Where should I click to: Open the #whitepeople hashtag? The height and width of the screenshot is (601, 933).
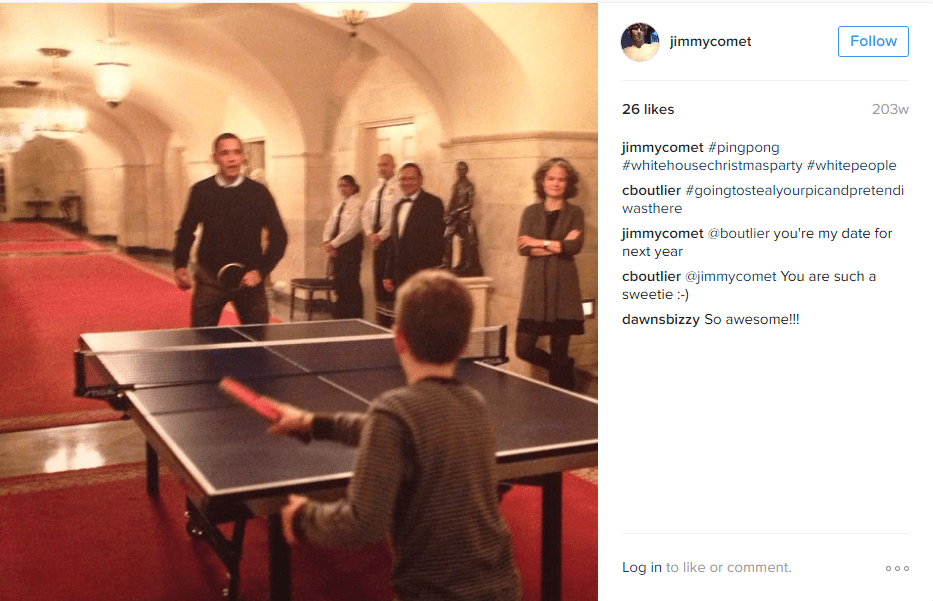coord(851,165)
